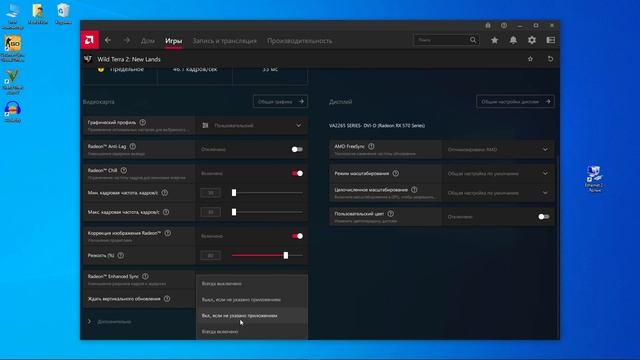
Task: Enable Пользовательский цвет toggle
Action: point(544,217)
